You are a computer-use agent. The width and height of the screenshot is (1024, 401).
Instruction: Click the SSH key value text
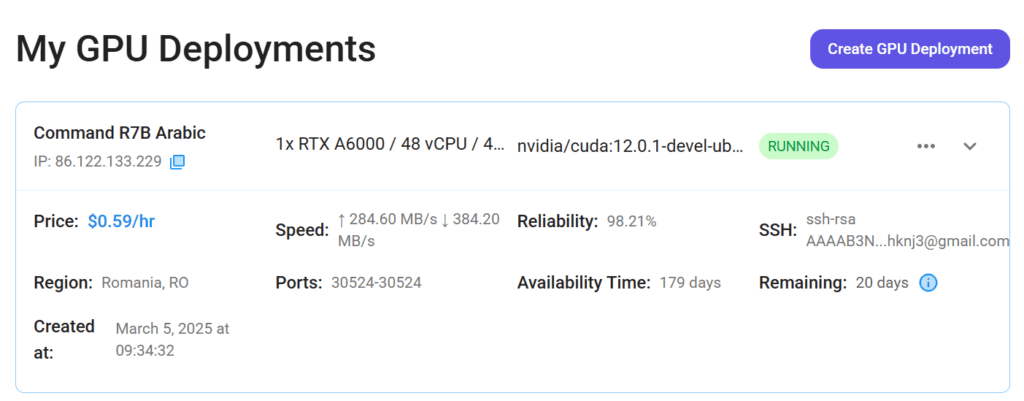coord(908,231)
